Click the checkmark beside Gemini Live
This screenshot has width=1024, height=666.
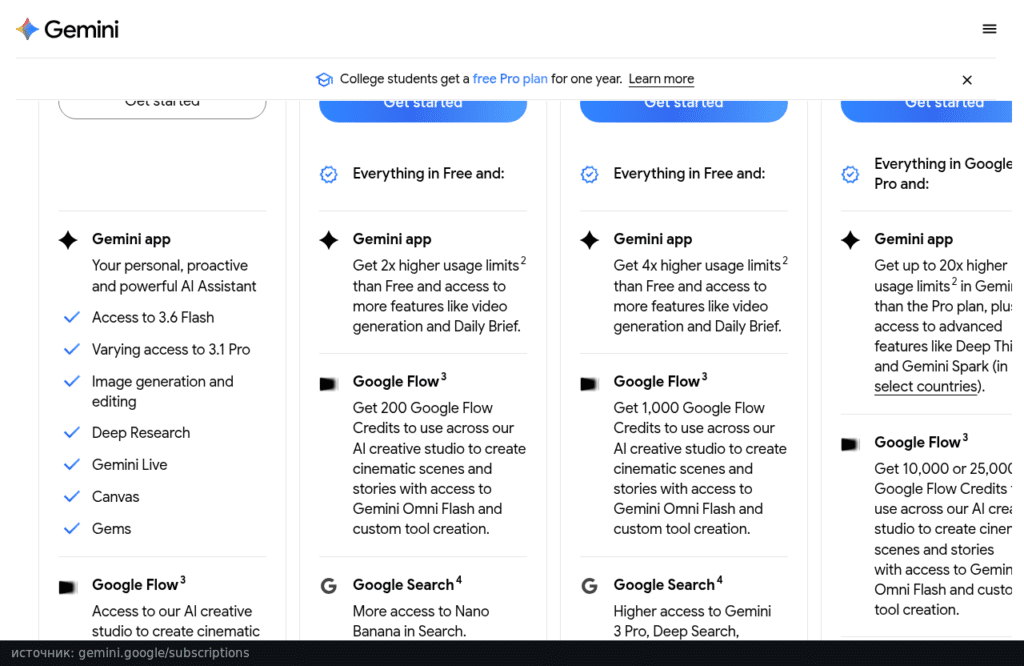point(72,464)
